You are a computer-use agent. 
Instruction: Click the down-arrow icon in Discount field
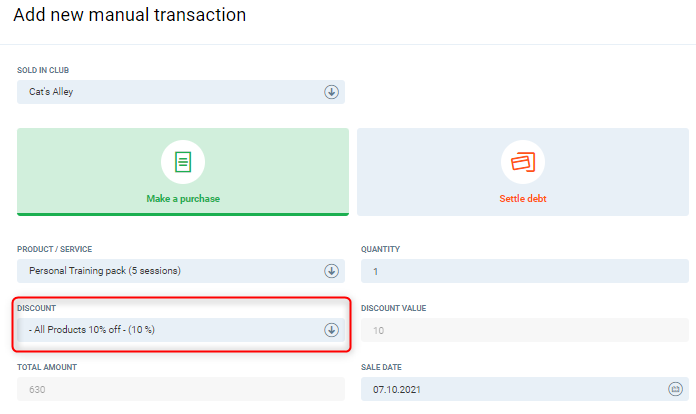pyautogui.click(x=331, y=330)
